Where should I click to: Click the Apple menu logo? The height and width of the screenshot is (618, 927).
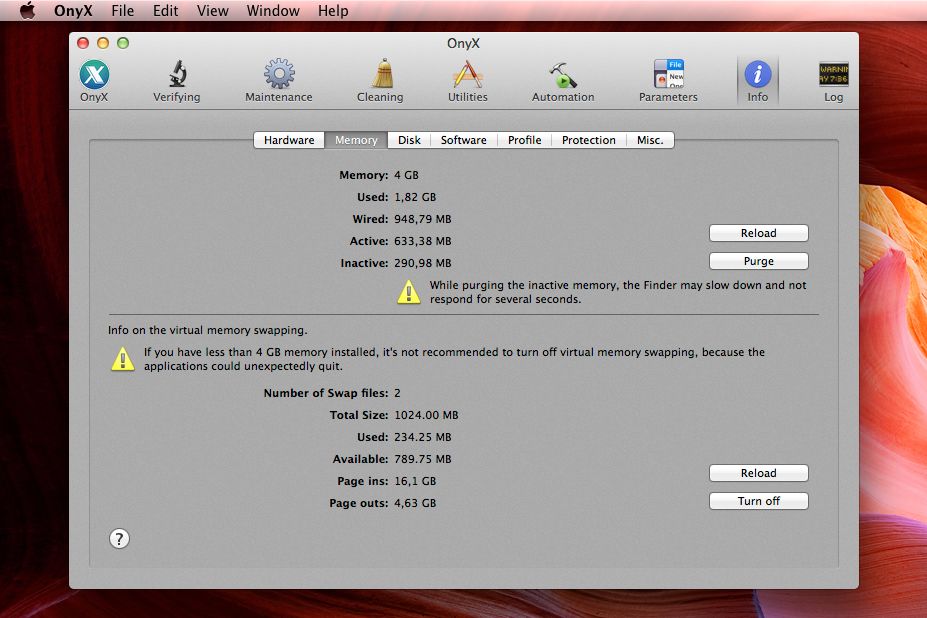point(27,11)
